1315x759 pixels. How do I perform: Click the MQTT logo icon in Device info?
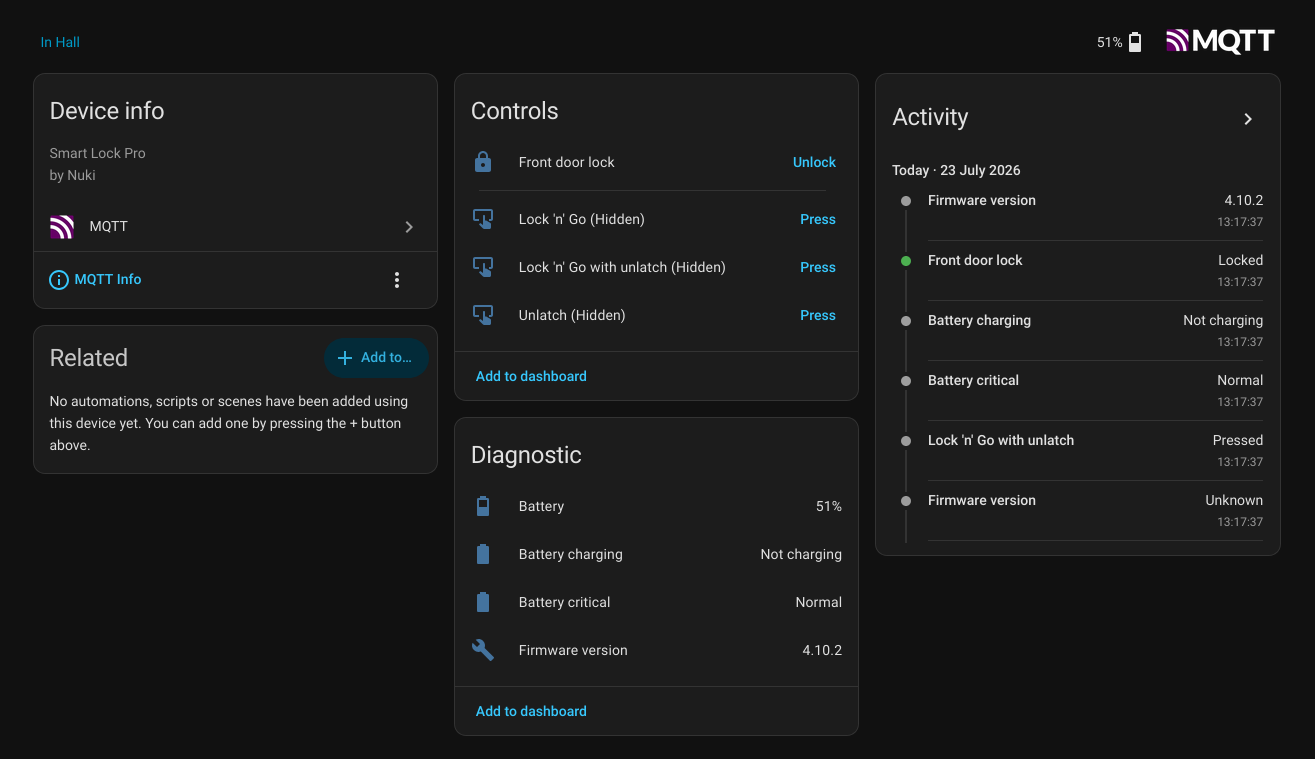tap(62, 227)
